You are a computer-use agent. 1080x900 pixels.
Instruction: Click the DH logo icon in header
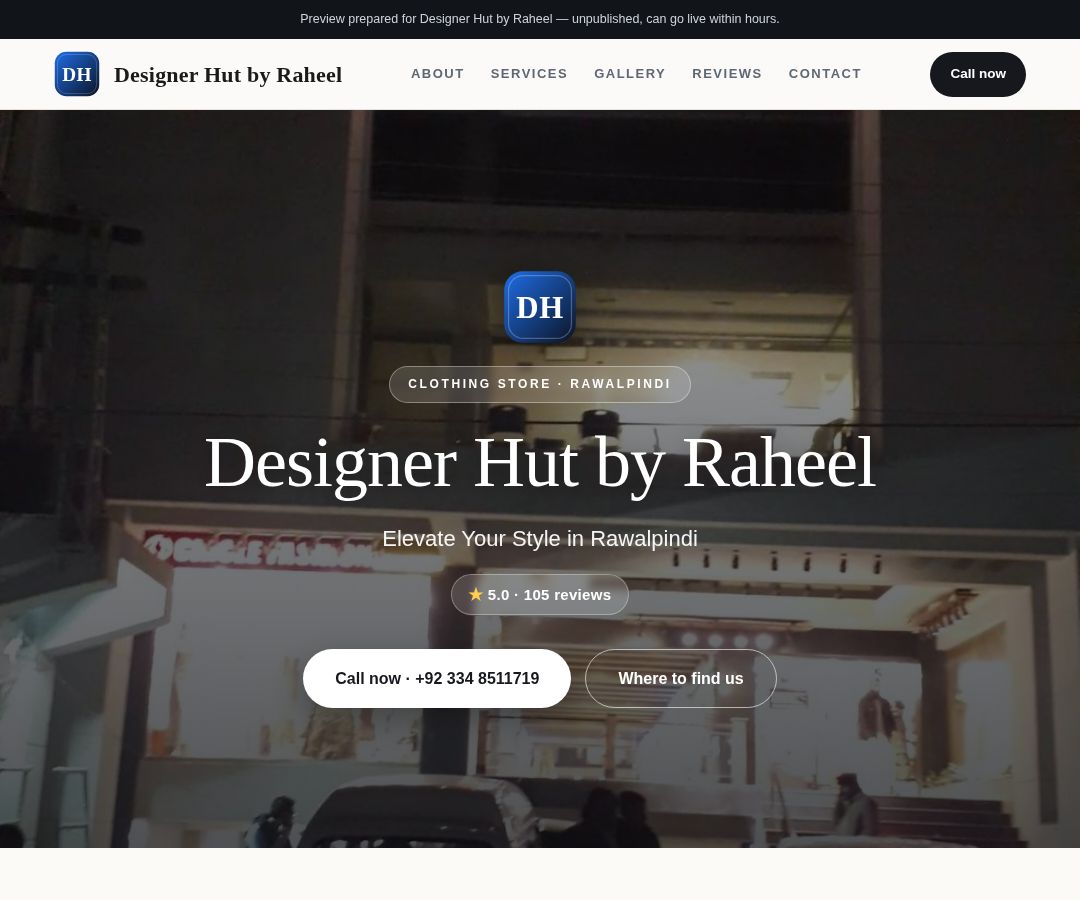click(77, 74)
